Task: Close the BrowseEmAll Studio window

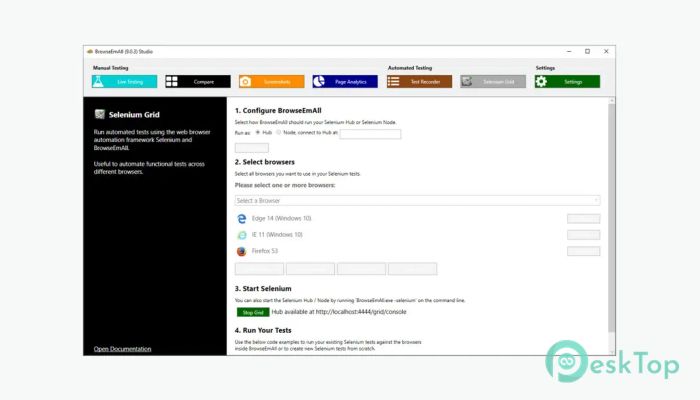Action: click(606, 51)
